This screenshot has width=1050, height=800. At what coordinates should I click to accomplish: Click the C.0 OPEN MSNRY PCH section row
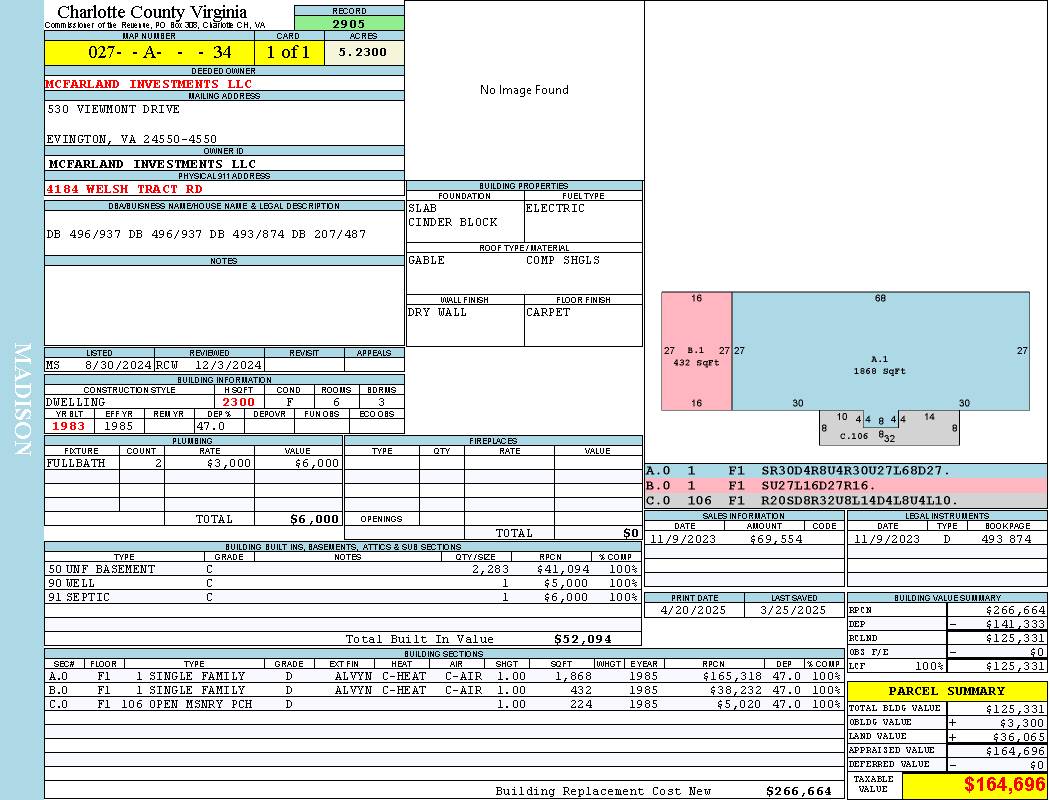(x=445, y=704)
